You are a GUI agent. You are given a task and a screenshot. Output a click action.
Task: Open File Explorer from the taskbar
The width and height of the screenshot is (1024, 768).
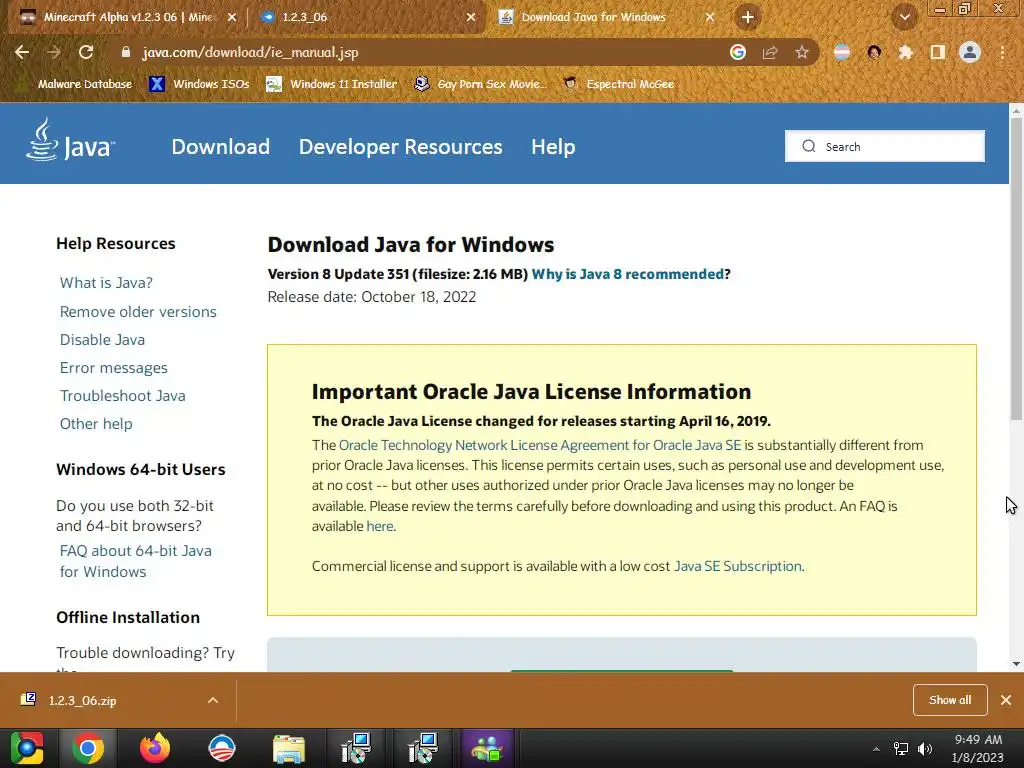coord(289,748)
